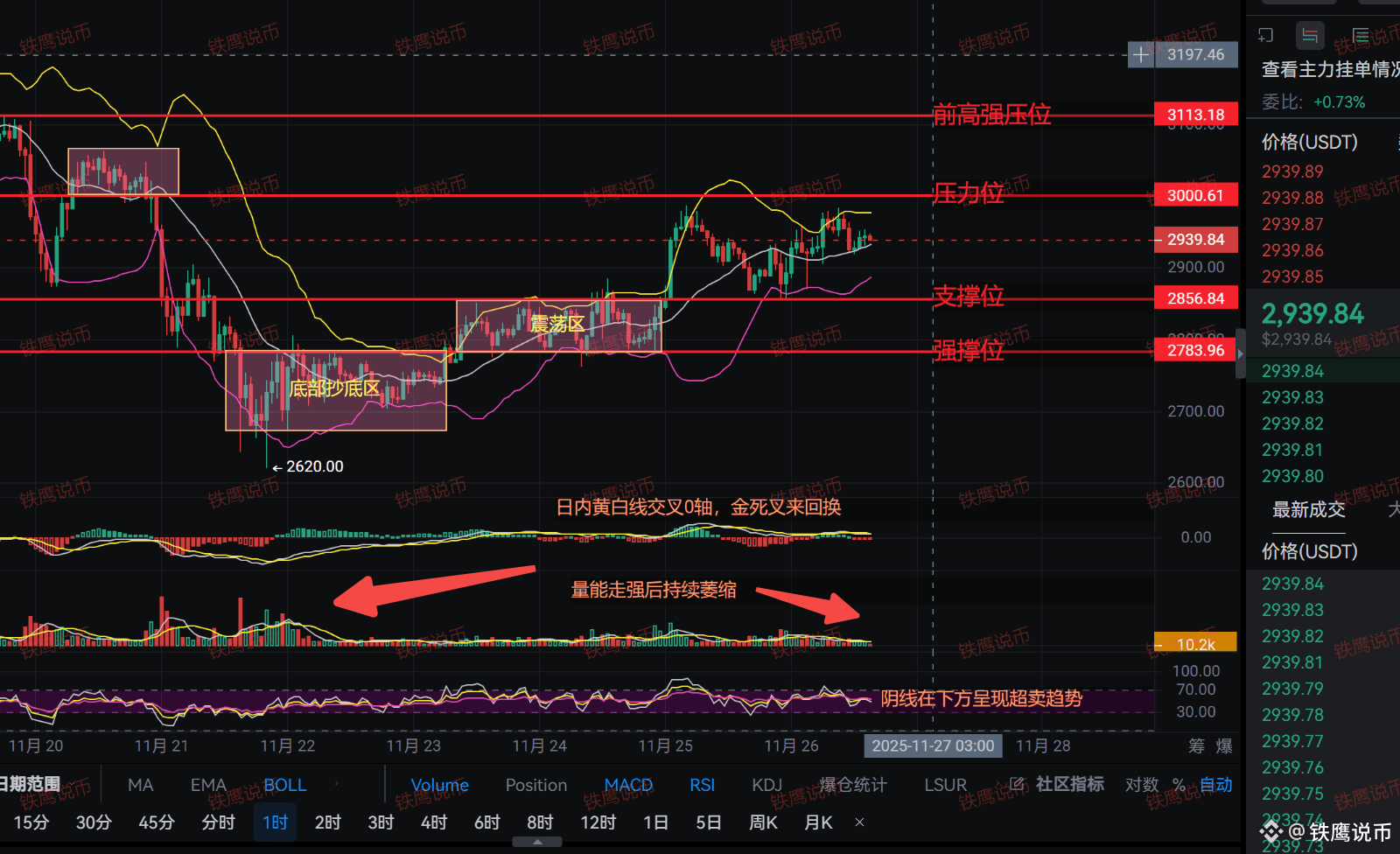Viewport: 1400px width, 854px height.
Task: Open the order book list icon top right
Action: (1360, 35)
